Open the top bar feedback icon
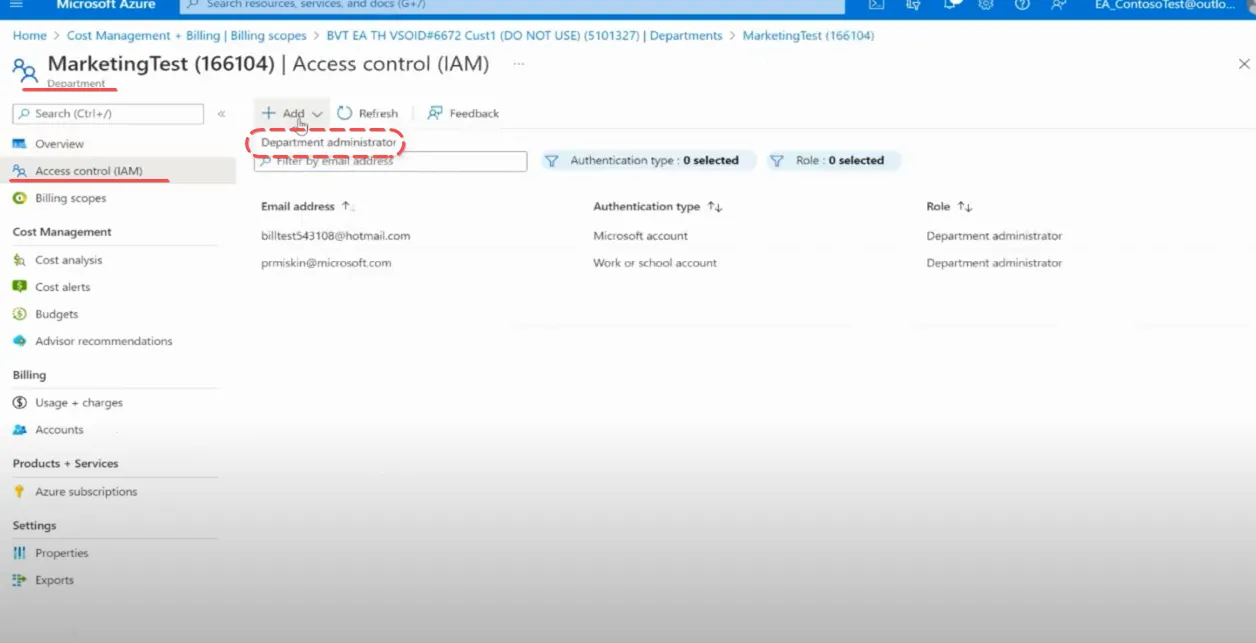 pyautogui.click(x=1058, y=4)
